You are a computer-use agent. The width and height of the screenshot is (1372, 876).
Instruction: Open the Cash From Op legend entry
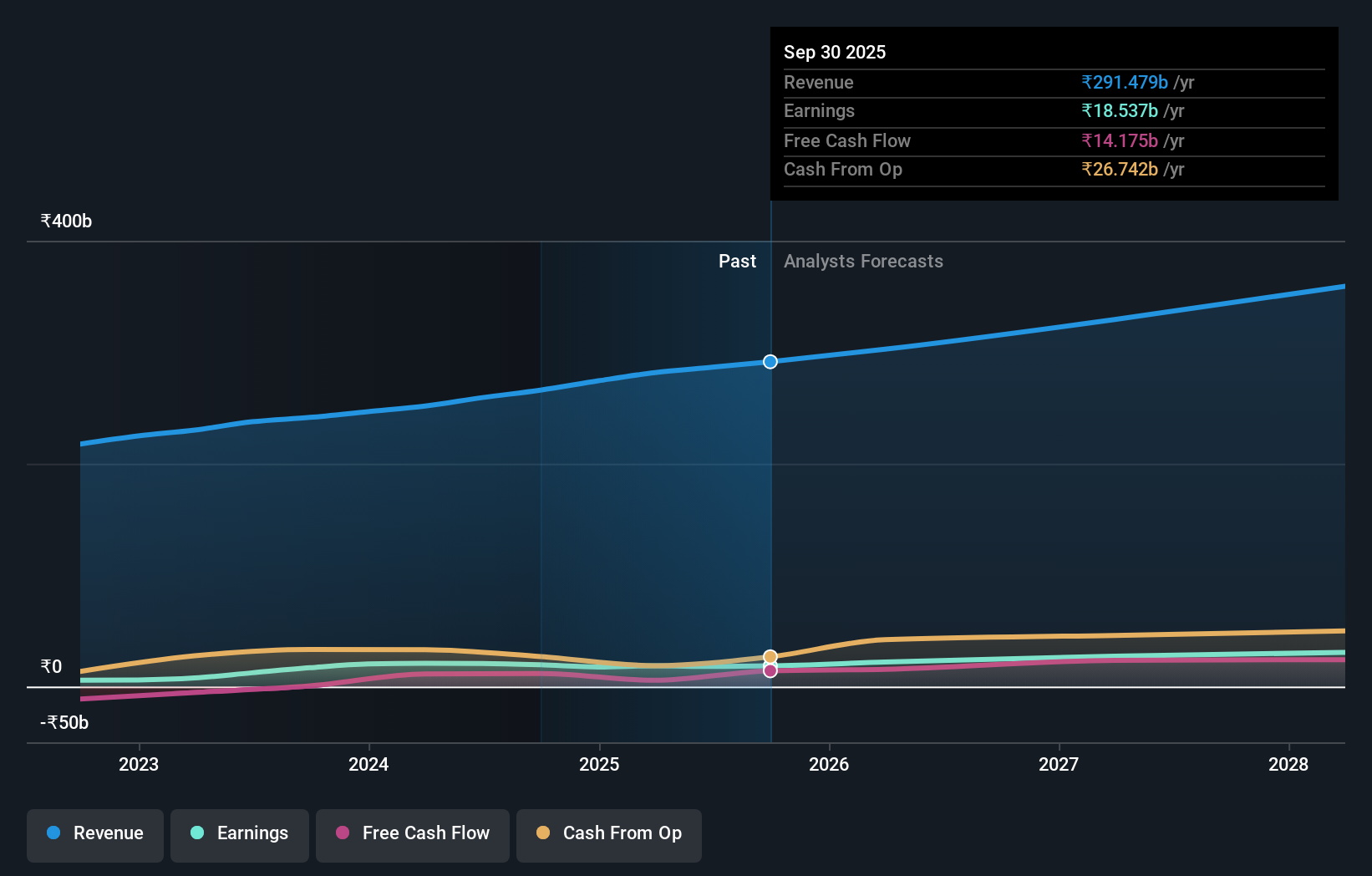pyautogui.click(x=608, y=835)
